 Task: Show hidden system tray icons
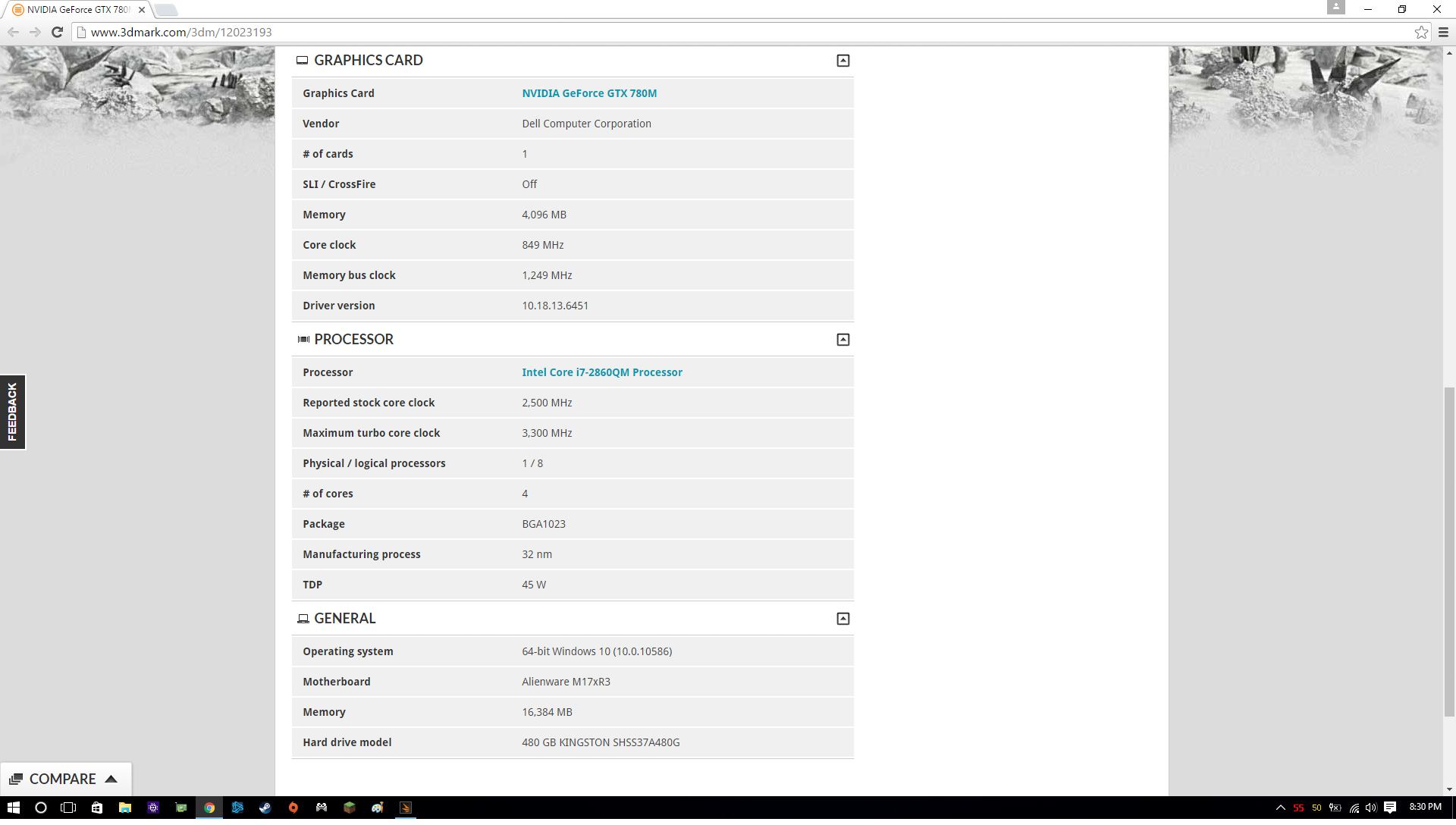(1281, 808)
